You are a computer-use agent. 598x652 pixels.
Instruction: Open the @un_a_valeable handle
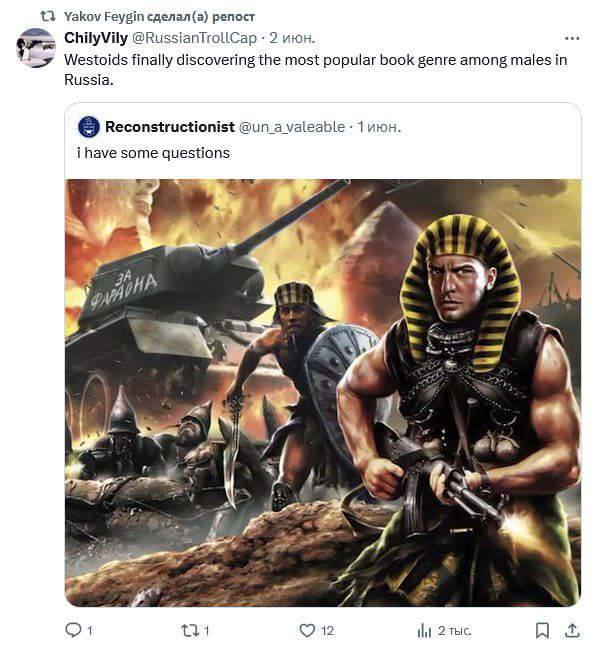point(292,127)
